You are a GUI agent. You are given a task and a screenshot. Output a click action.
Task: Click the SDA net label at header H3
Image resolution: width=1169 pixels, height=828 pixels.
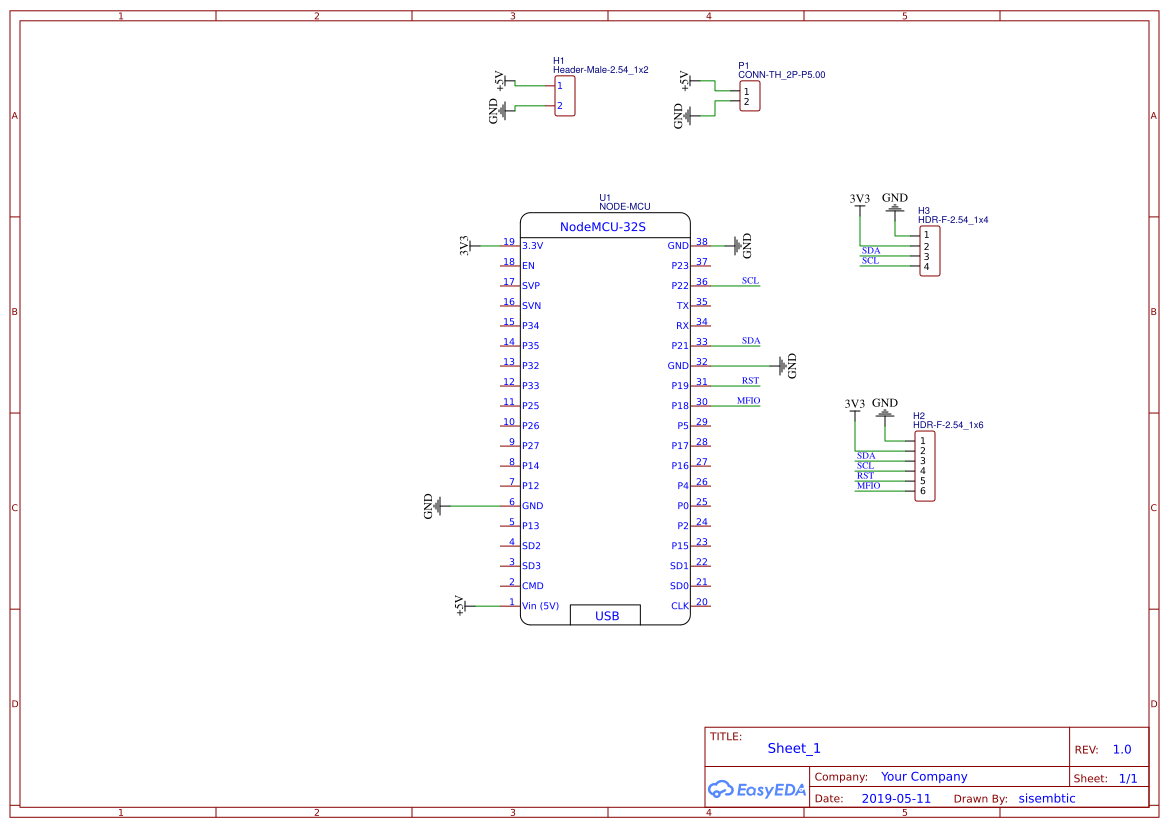(x=871, y=250)
